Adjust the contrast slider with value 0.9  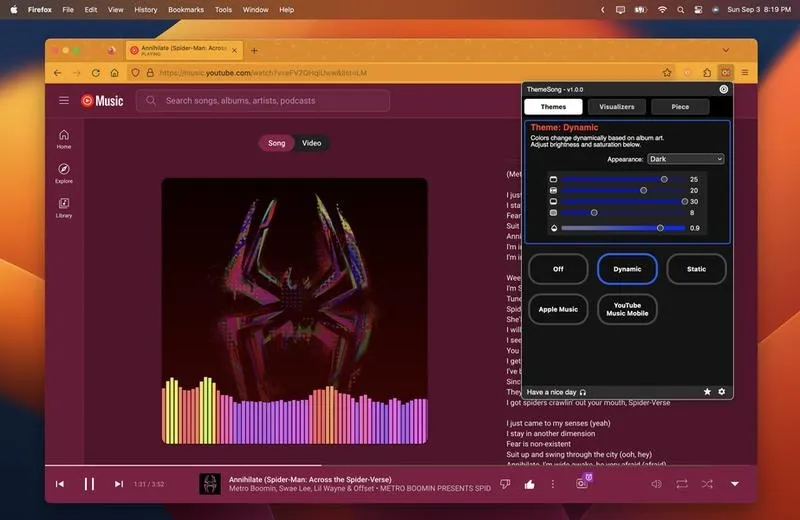coord(622,228)
